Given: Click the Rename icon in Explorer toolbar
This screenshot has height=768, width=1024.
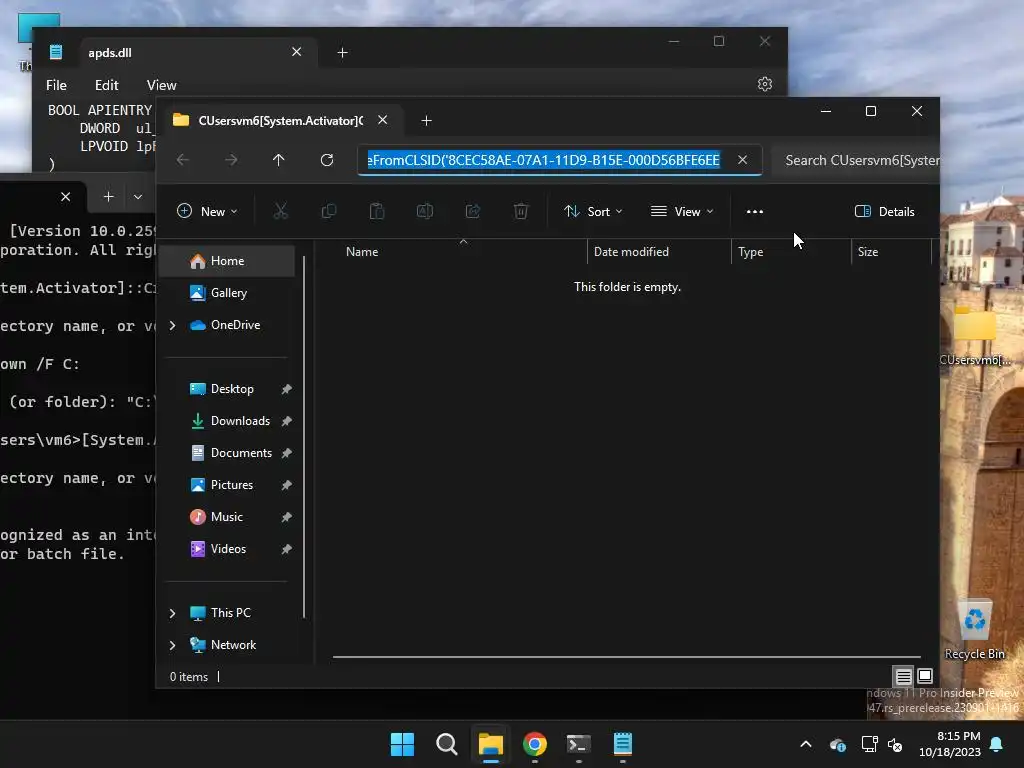Looking at the screenshot, I should coord(424,211).
